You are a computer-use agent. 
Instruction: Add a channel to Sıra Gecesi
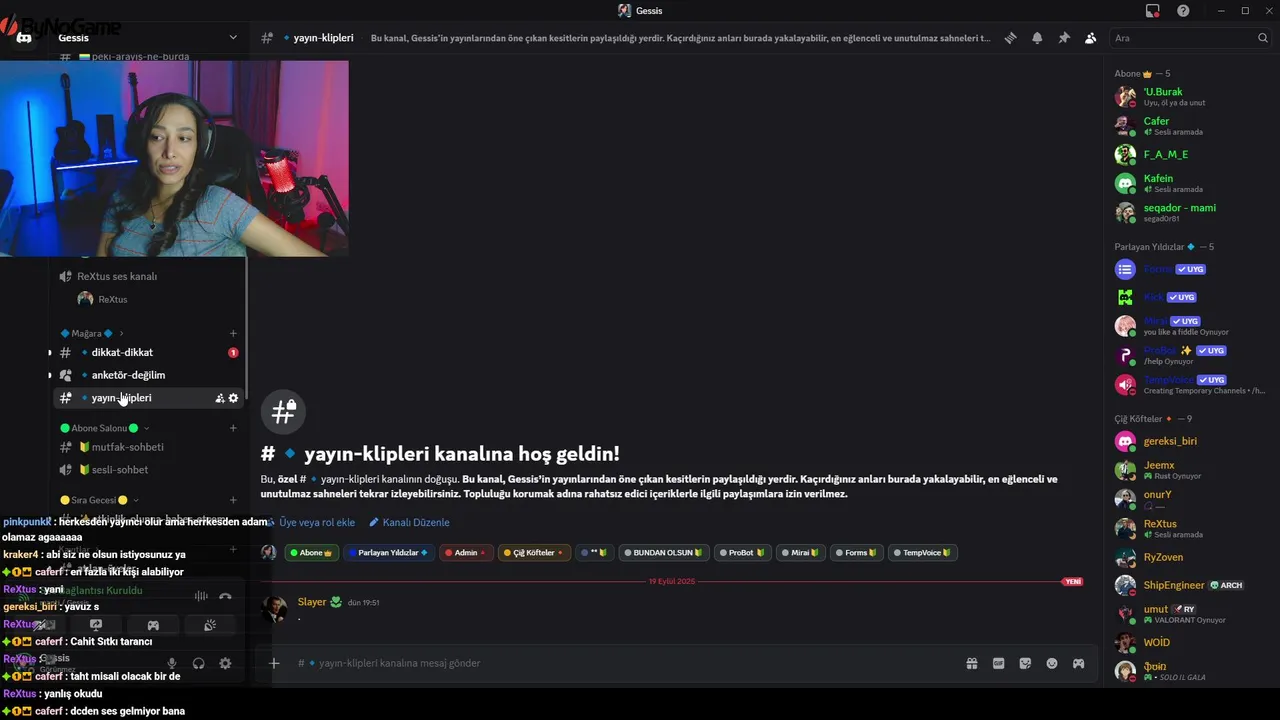[233, 500]
